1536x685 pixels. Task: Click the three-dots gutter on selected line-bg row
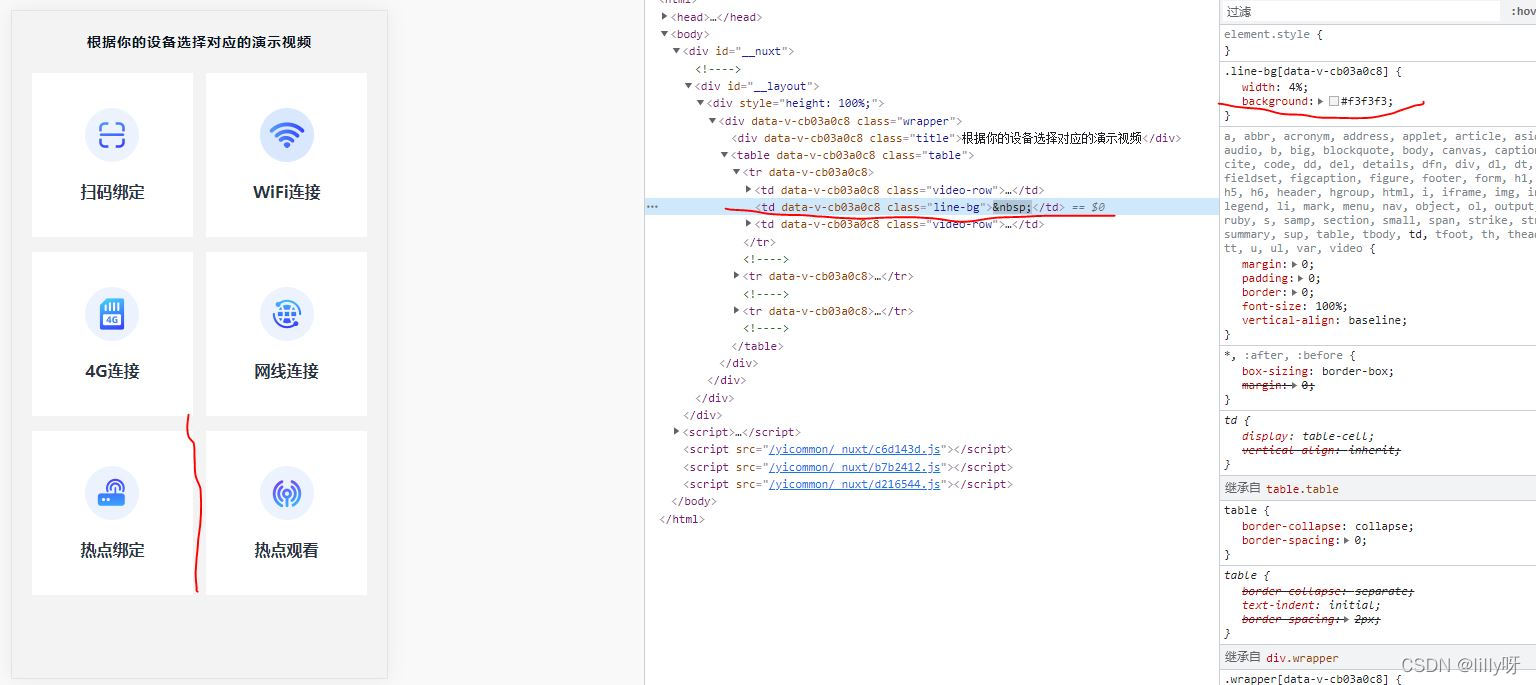pyautogui.click(x=652, y=207)
